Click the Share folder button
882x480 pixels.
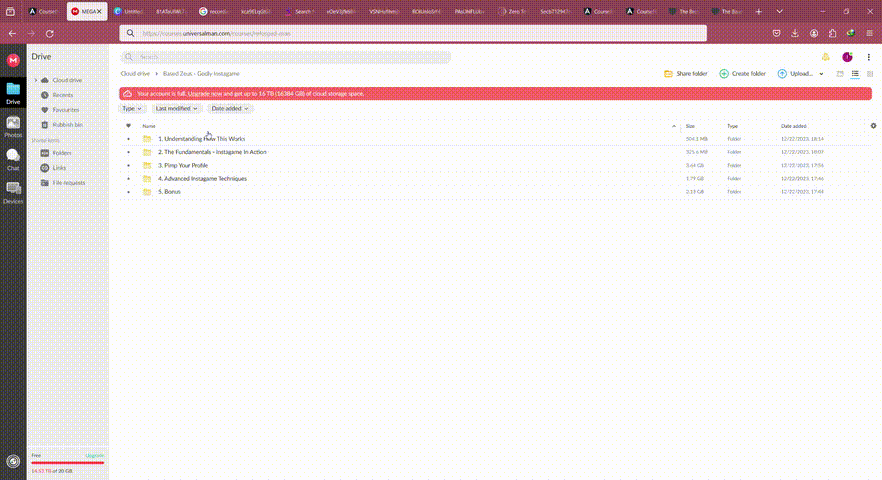click(x=686, y=74)
